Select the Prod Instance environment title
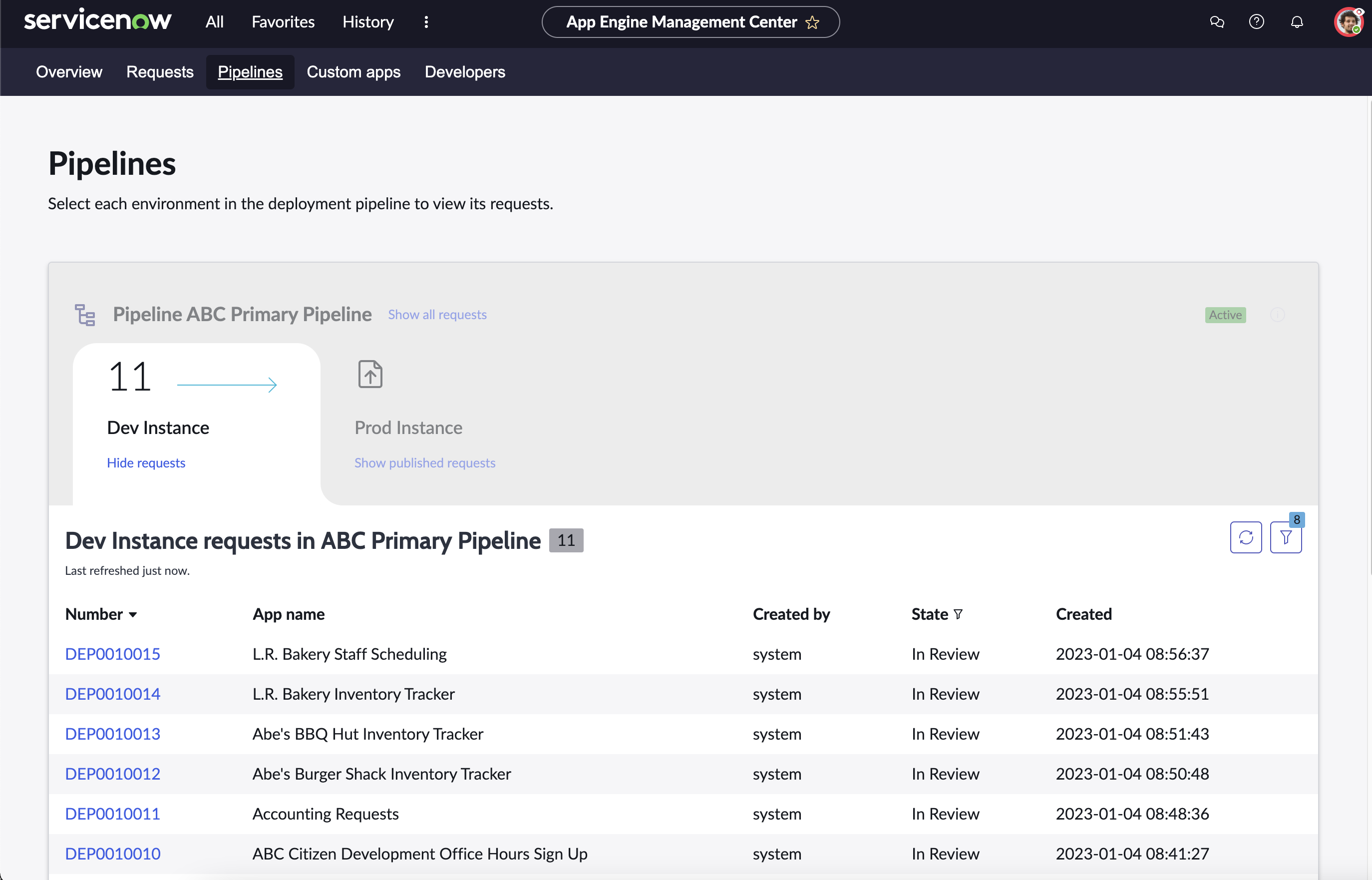This screenshot has height=880, width=1372. (x=408, y=428)
